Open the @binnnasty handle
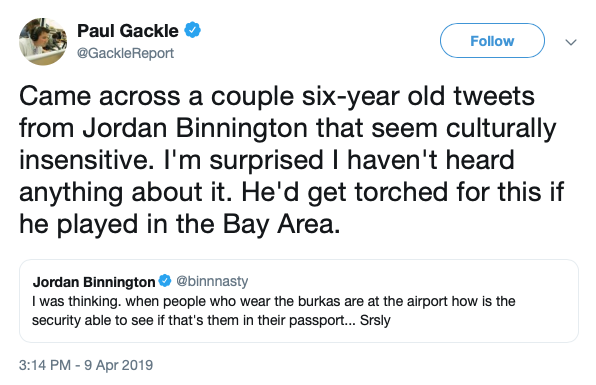This screenshot has width=596, height=385. 212,281
